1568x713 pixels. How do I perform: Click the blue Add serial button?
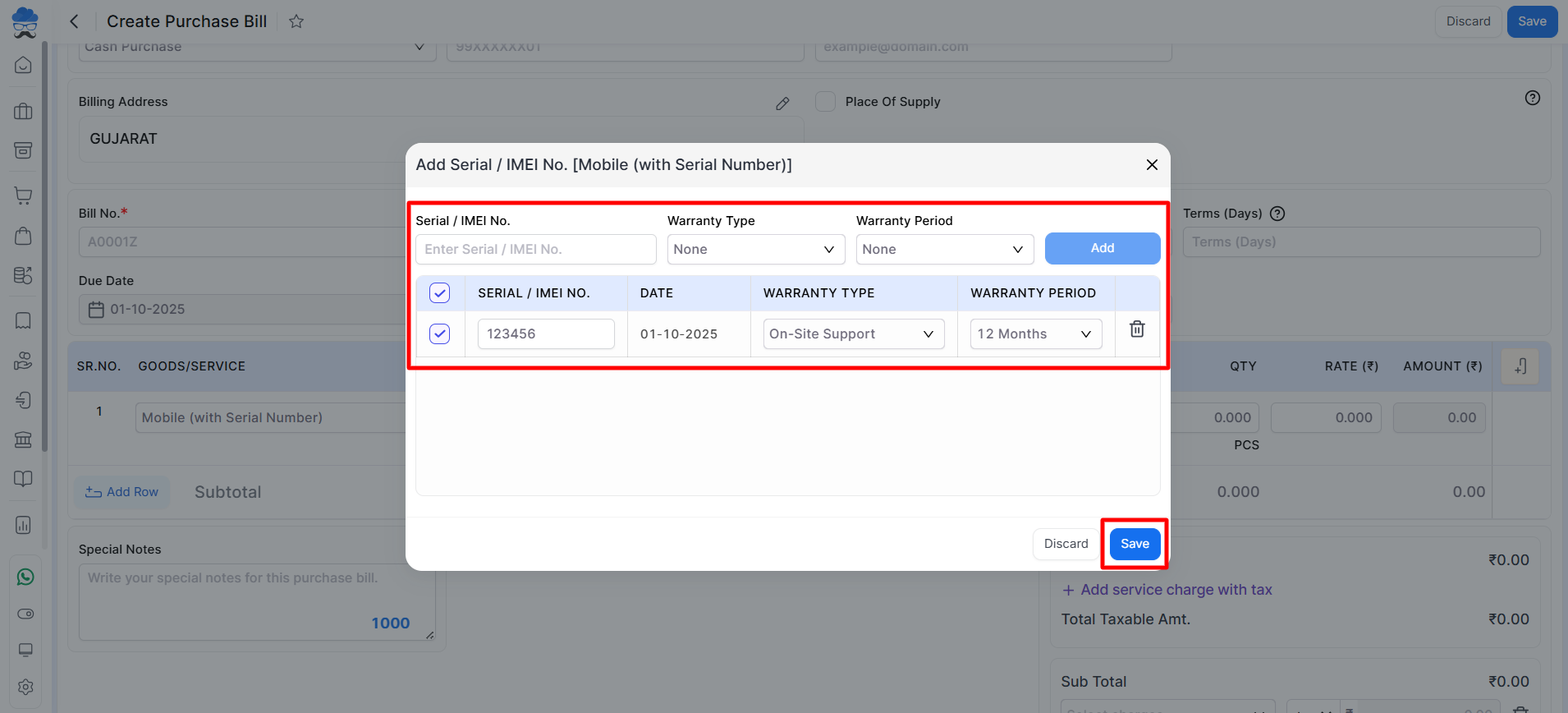[x=1102, y=248]
